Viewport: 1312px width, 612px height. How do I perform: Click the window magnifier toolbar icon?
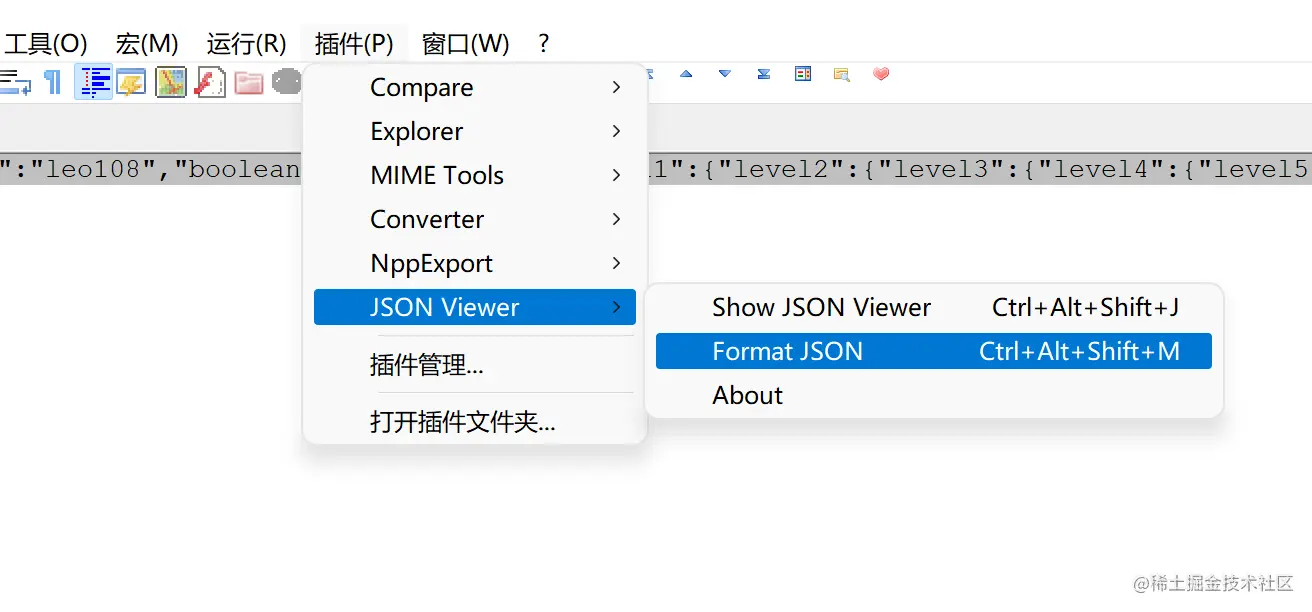[842, 74]
